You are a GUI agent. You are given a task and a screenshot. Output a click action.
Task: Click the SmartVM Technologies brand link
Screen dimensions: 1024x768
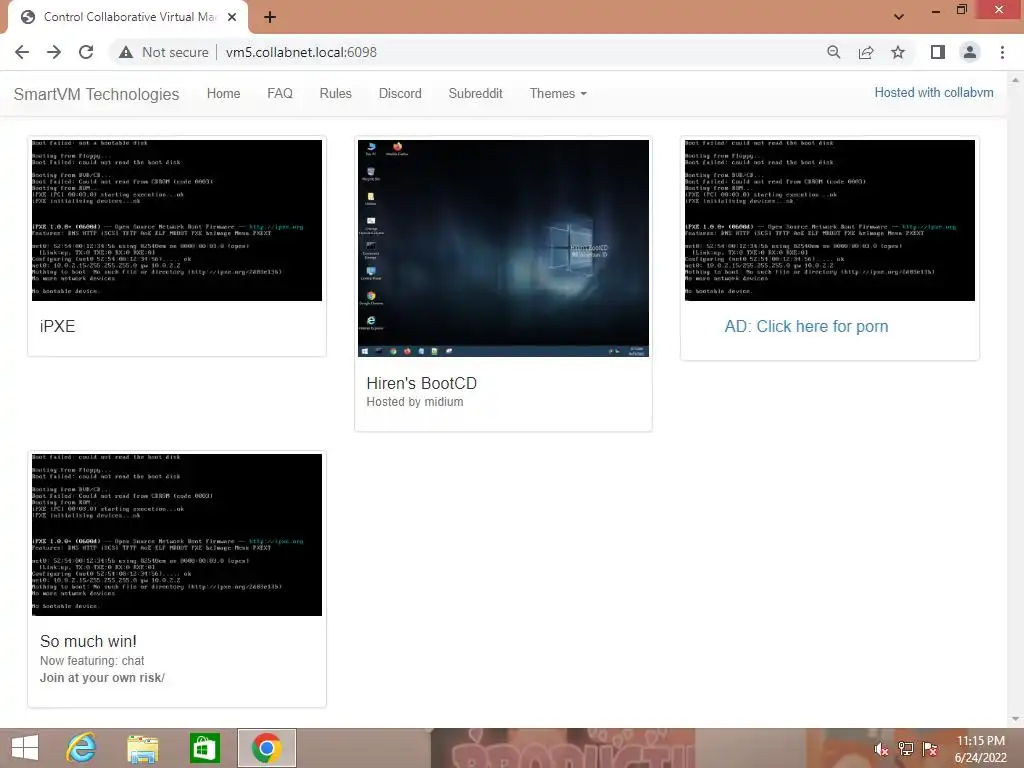pos(96,94)
